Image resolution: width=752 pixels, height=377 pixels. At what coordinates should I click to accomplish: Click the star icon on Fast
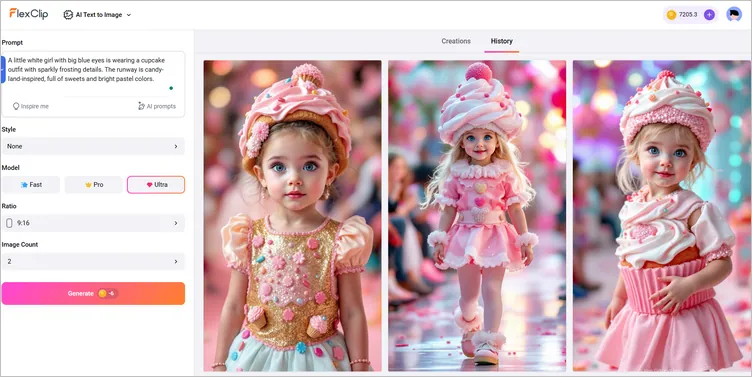pyautogui.click(x=24, y=185)
